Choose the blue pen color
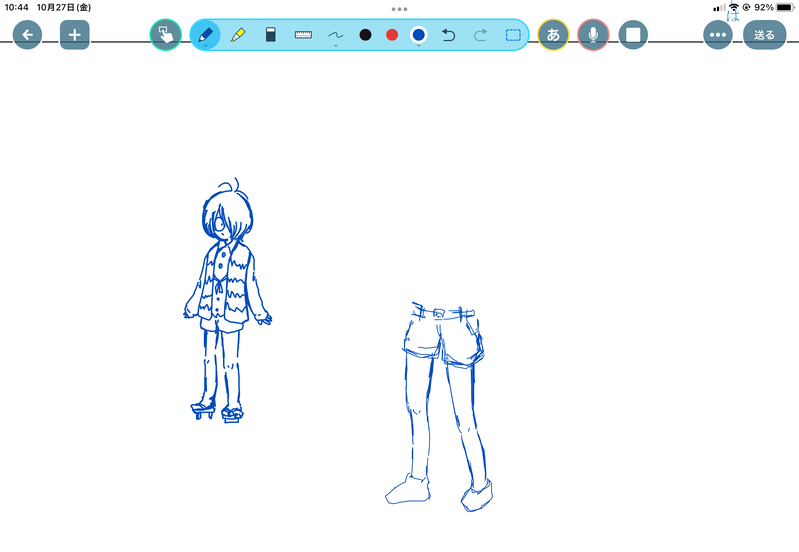The image size is (799, 552). [x=418, y=35]
